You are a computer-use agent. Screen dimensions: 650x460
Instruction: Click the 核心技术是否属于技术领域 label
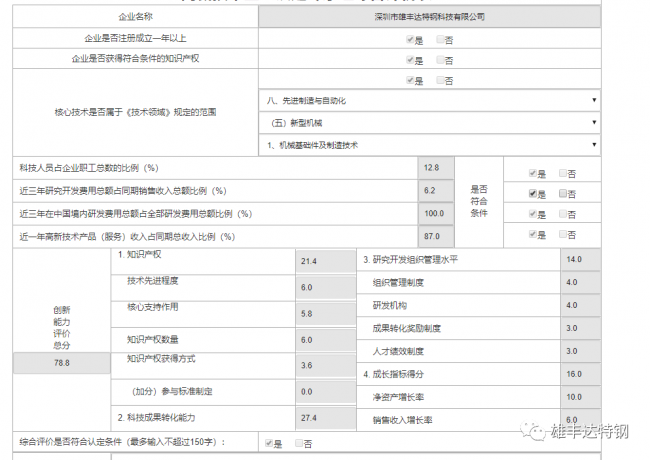pos(135,112)
